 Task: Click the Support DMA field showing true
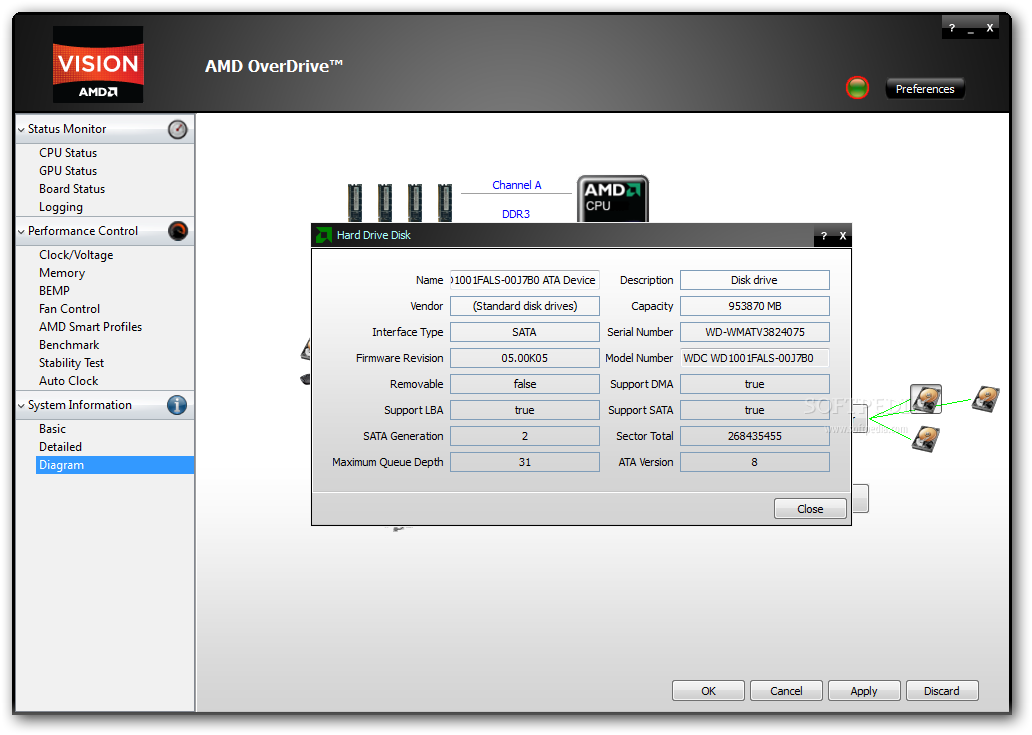click(754, 384)
